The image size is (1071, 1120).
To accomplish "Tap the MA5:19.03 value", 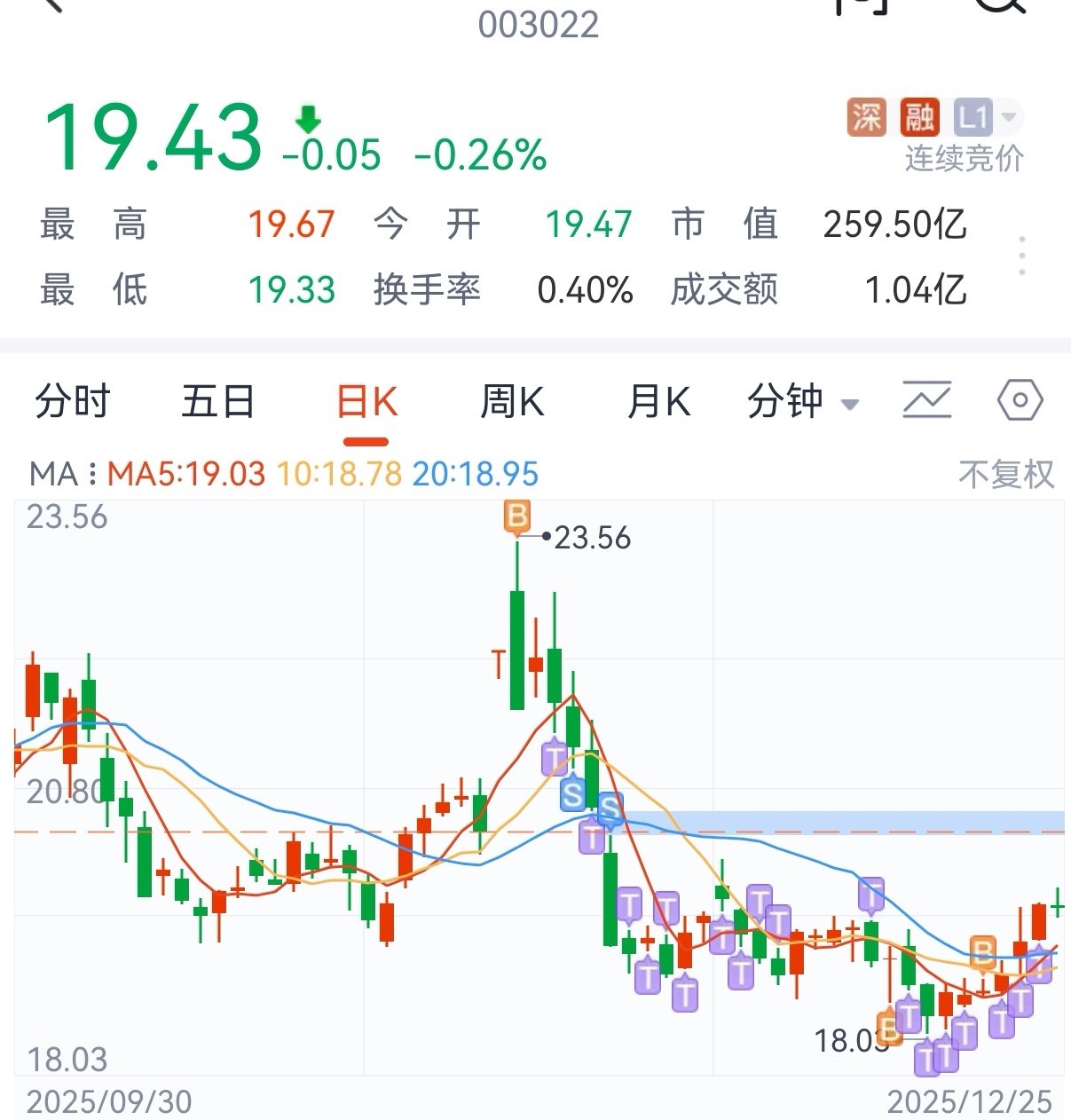I will [186, 474].
